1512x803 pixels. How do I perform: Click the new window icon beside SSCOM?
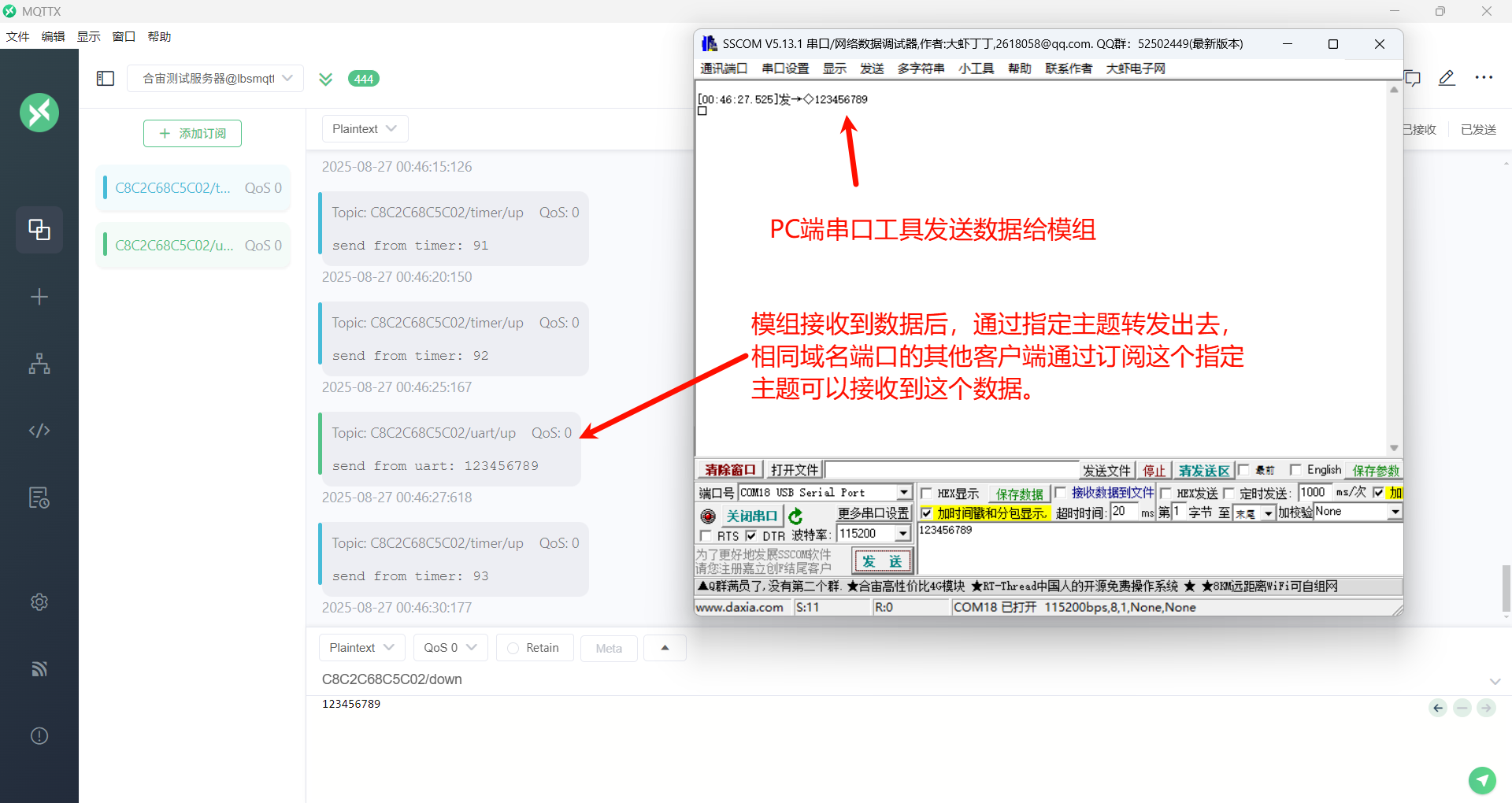click(1413, 78)
